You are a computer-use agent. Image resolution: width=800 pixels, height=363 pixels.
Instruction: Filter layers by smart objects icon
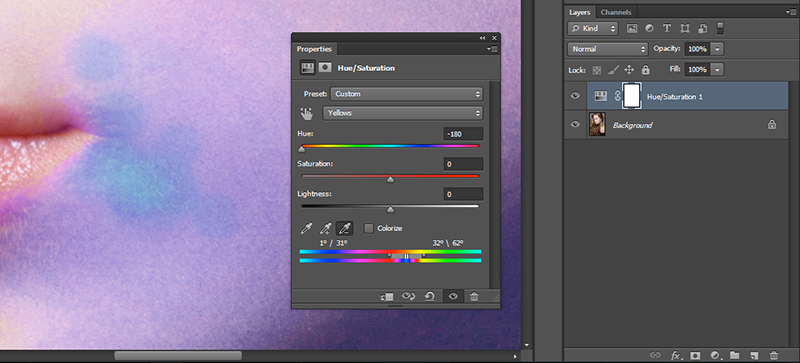[x=703, y=29]
